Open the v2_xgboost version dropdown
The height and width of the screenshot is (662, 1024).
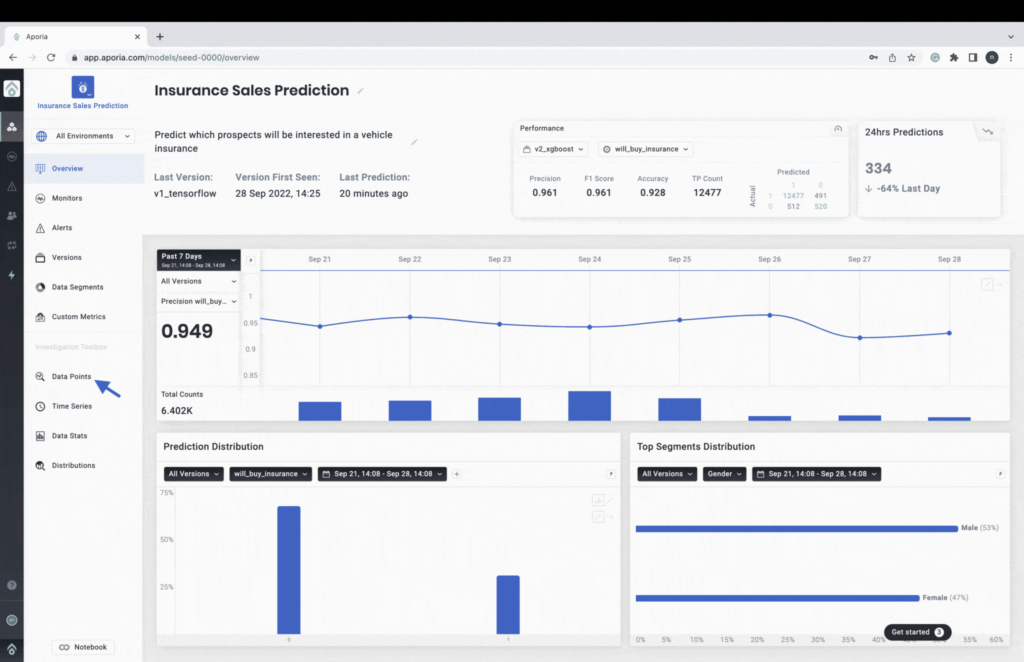coord(554,149)
